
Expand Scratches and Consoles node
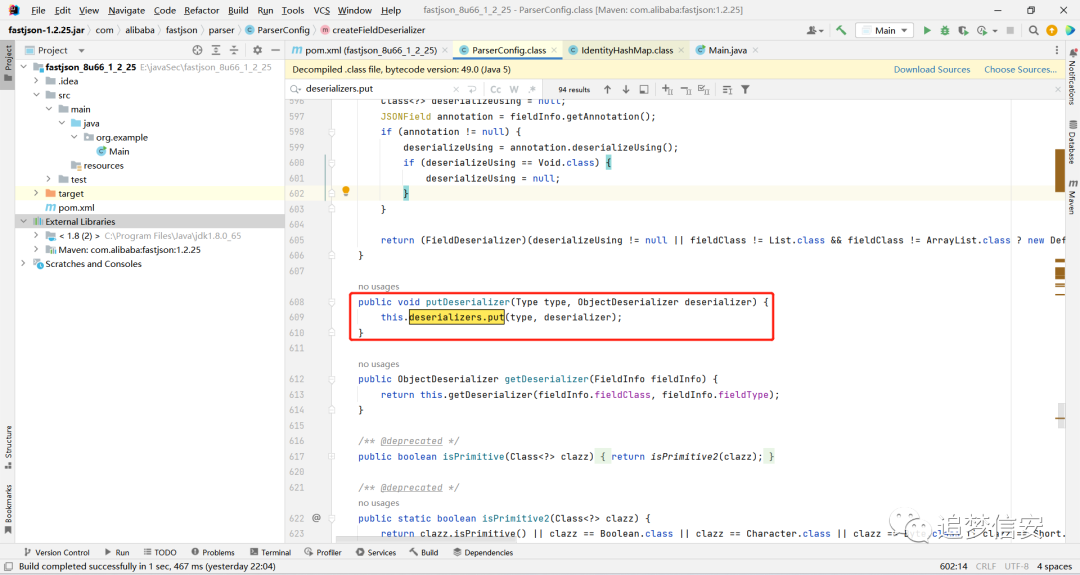(x=24, y=264)
